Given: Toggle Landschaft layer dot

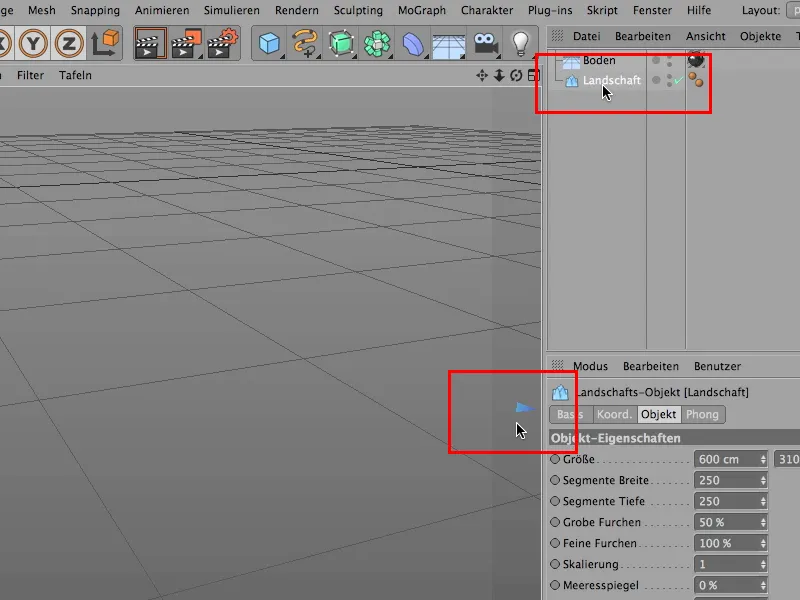Looking at the screenshot, I should [x=656, y=80].
